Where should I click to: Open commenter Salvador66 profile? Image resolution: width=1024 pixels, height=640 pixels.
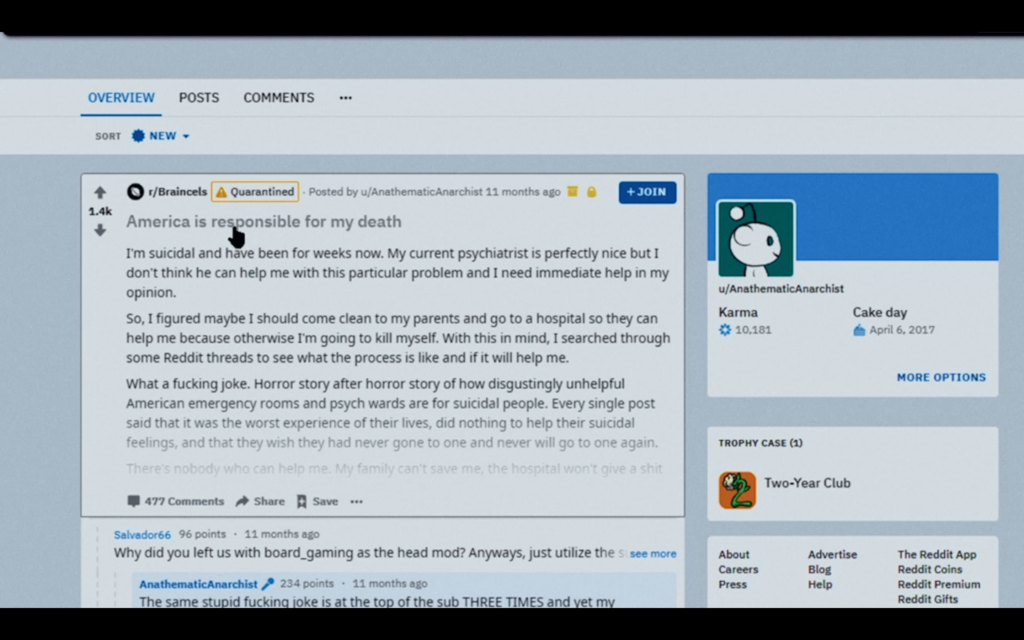[142, 534]
